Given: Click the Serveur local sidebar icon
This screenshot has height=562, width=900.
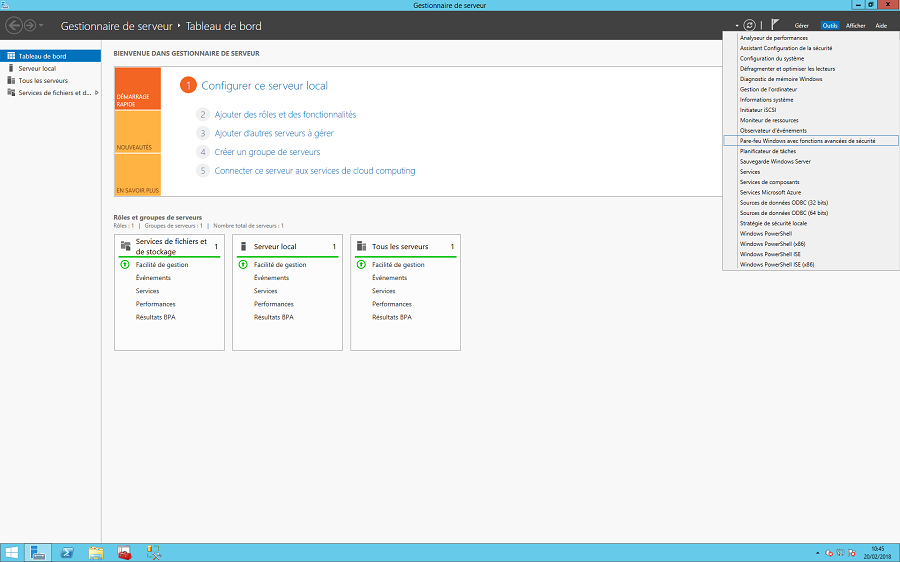Looking at the screenshot, I should [x=11, y=68].
